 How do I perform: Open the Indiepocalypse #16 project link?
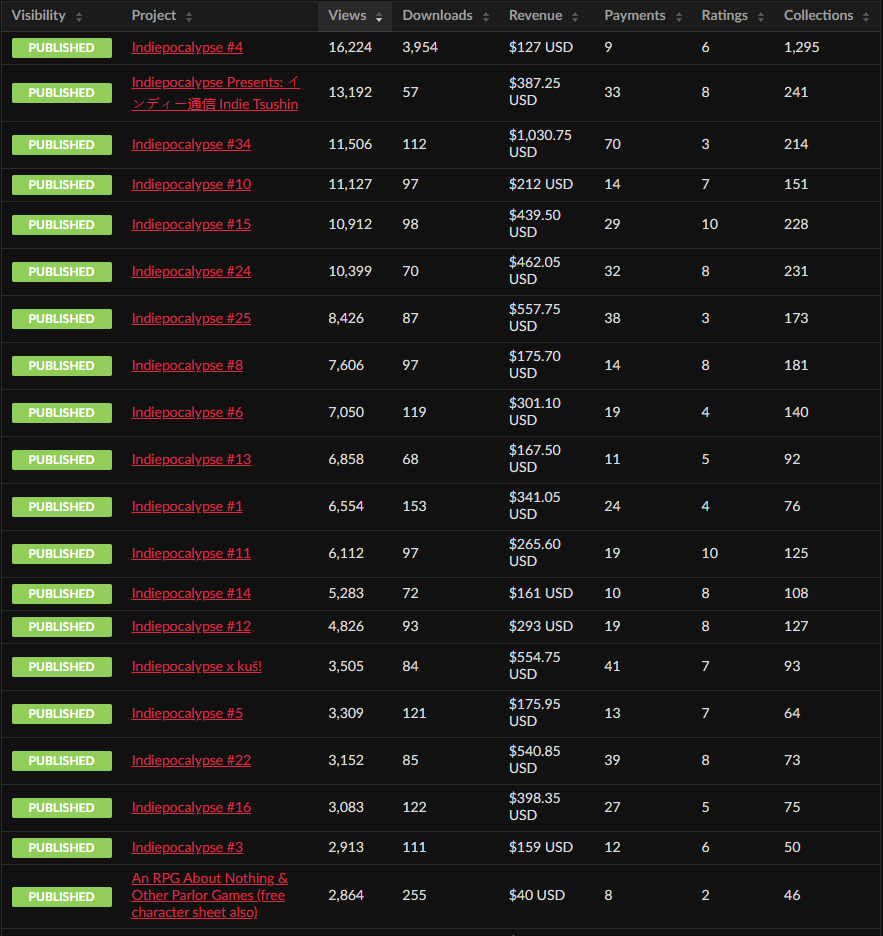click(x=191, y=807)
